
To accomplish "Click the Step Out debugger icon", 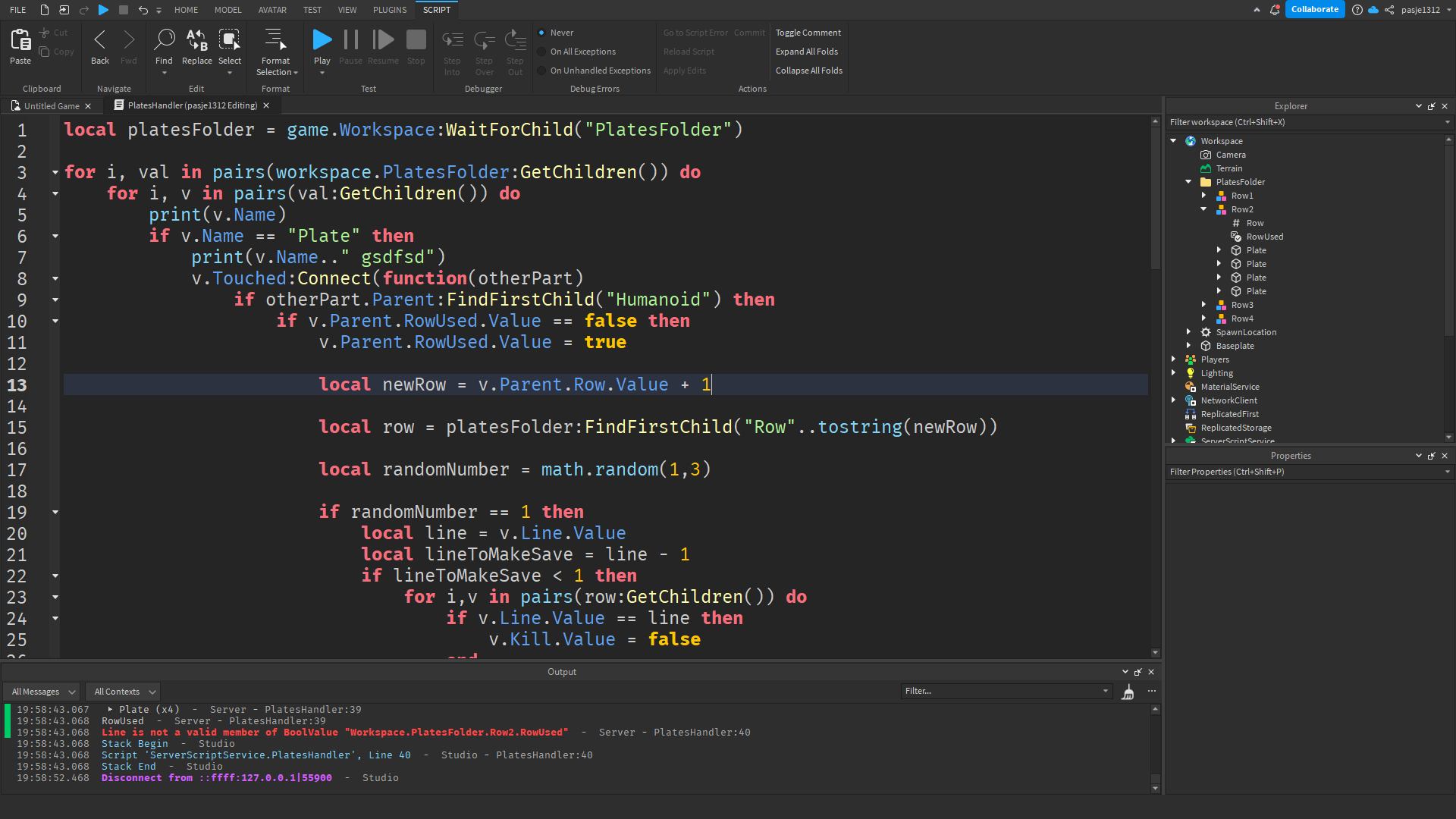I will [516, 39].
